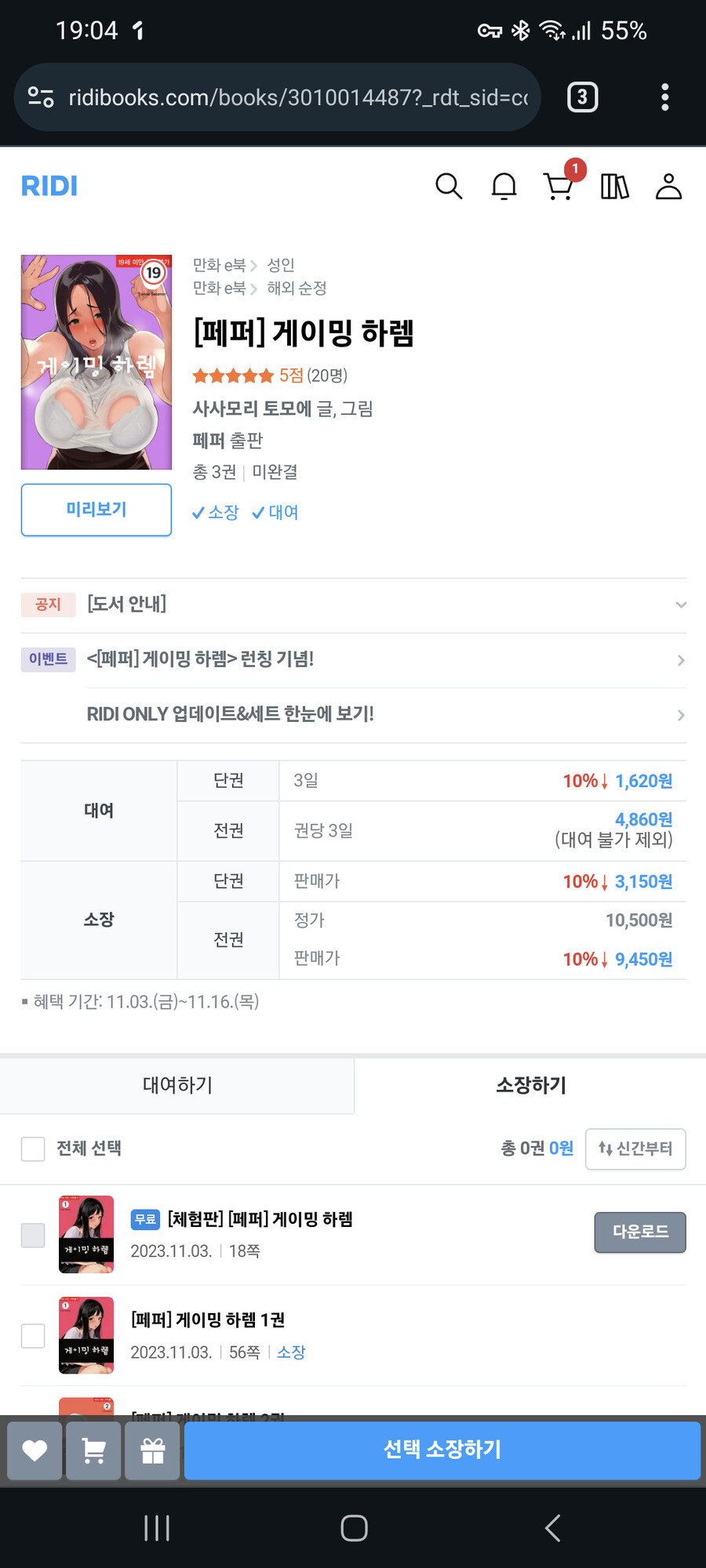The height and width of the screenshot is (1568, 706).
Task: Add book to wishlist via heart icon
Action: [35, 1451]
